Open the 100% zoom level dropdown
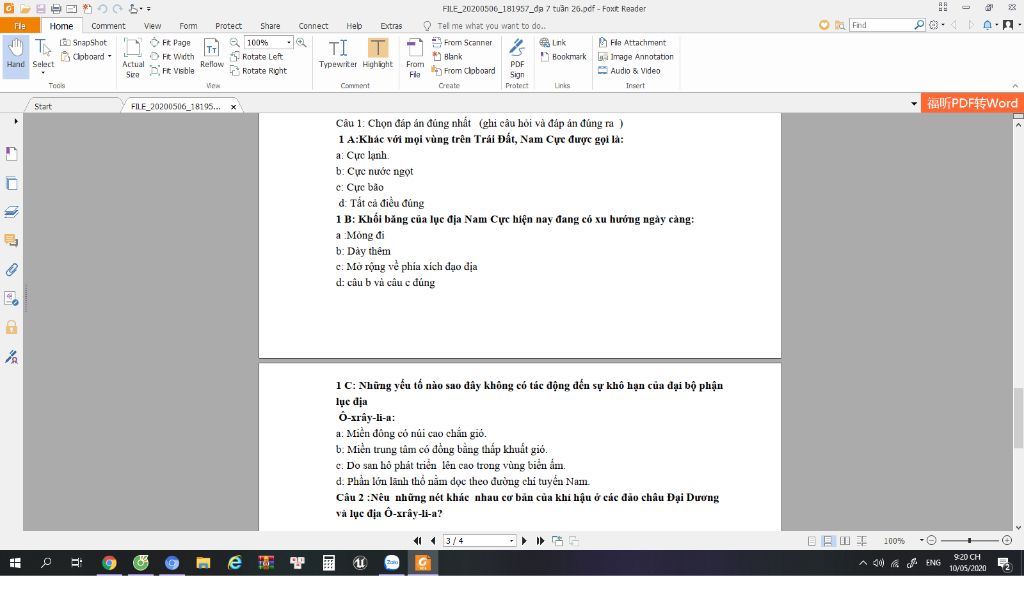Image resolution: width=1024 pixels, height=591 pixels. 289,42
